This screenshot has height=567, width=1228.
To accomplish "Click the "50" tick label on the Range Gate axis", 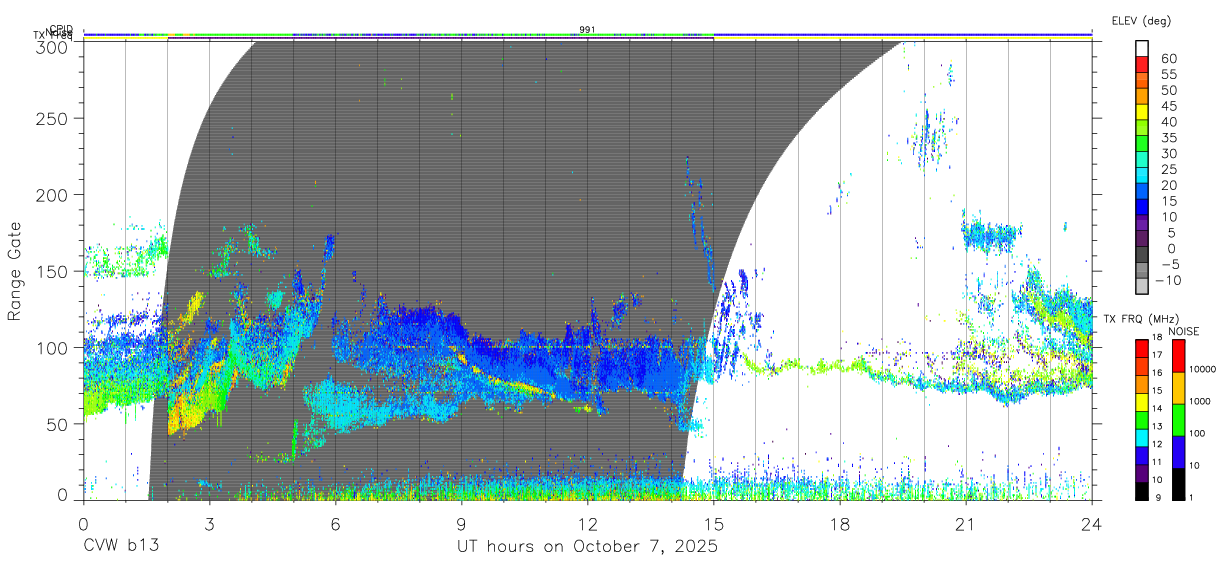I will 57,424.
